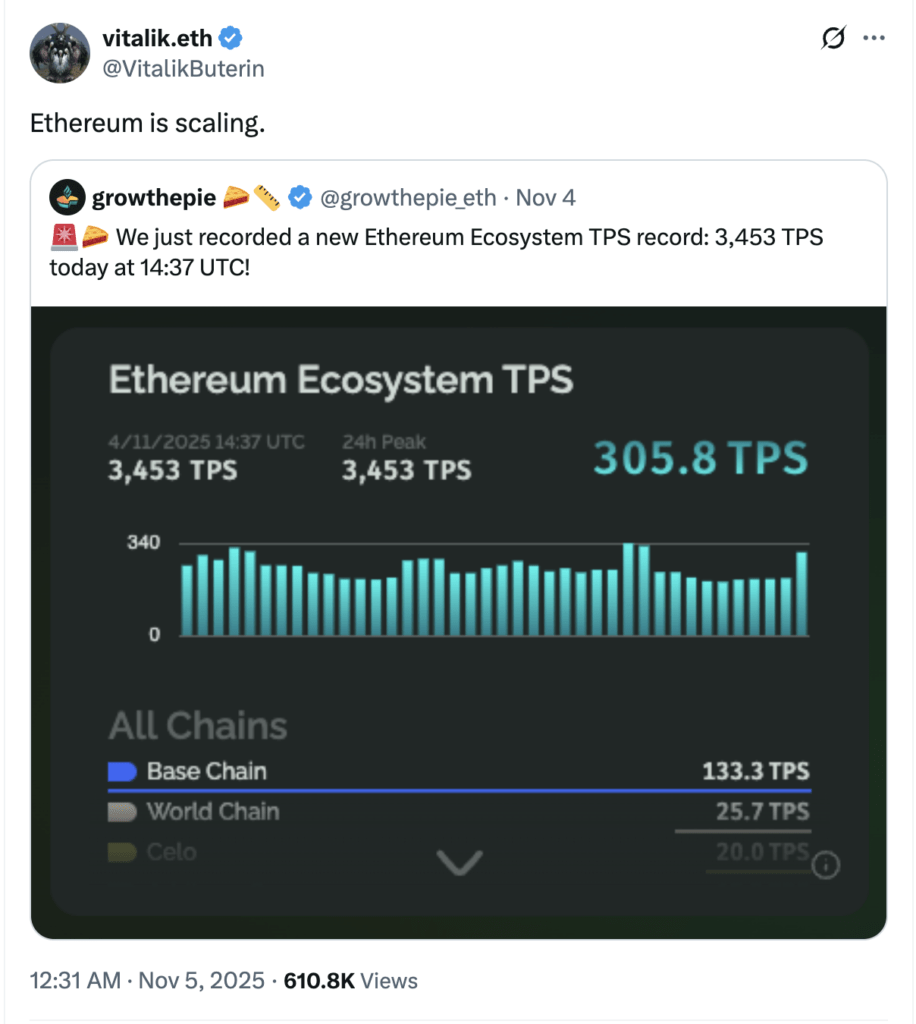Click the info icon on the TPS chart
The height and width of the screenshot is (1024, 916).
825,864
